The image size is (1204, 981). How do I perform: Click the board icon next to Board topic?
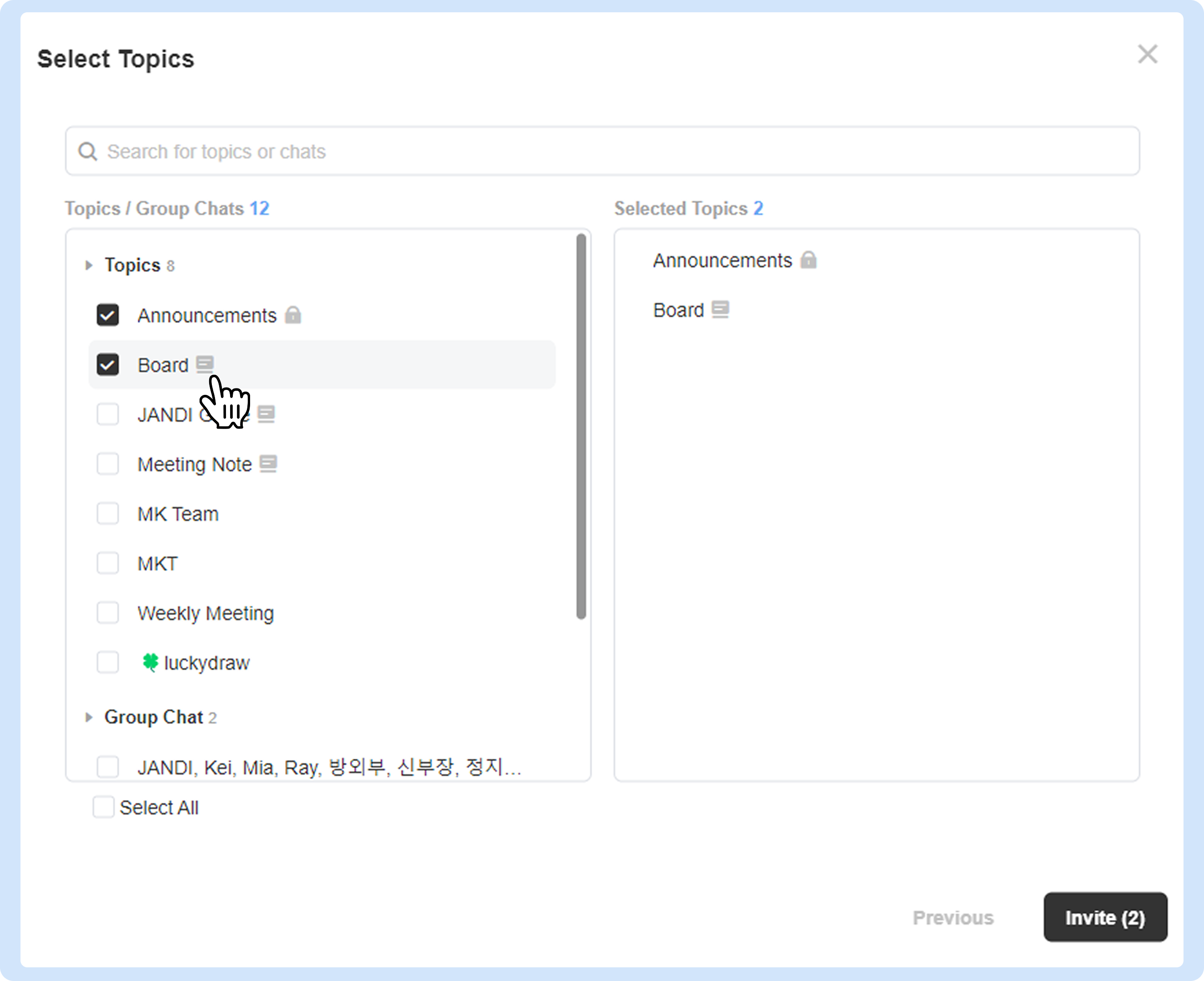coord(205,364)
